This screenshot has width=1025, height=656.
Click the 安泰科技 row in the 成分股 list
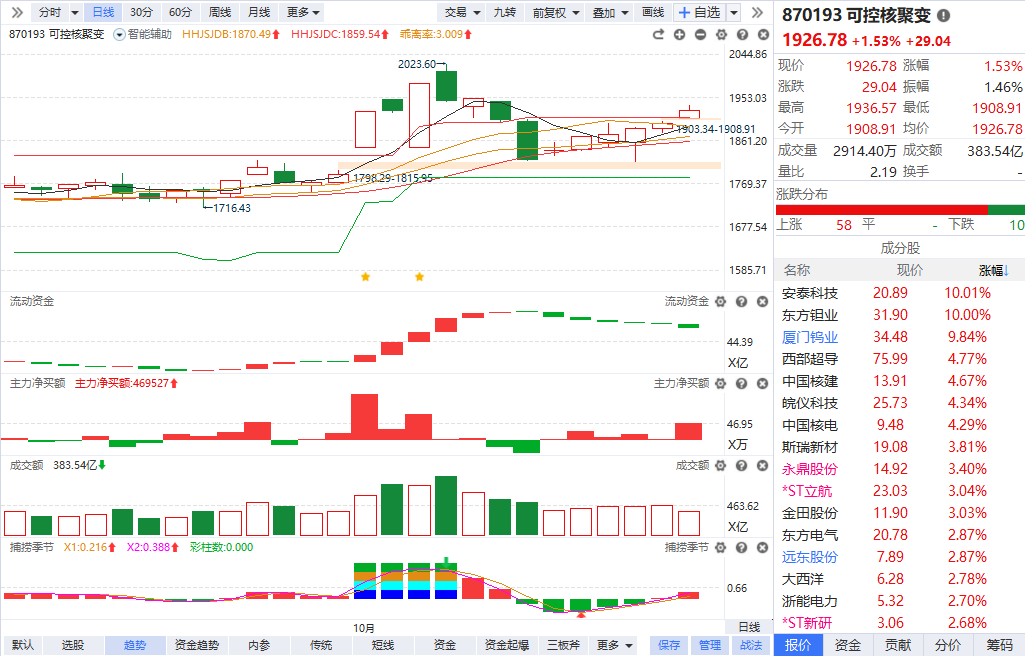810,293
